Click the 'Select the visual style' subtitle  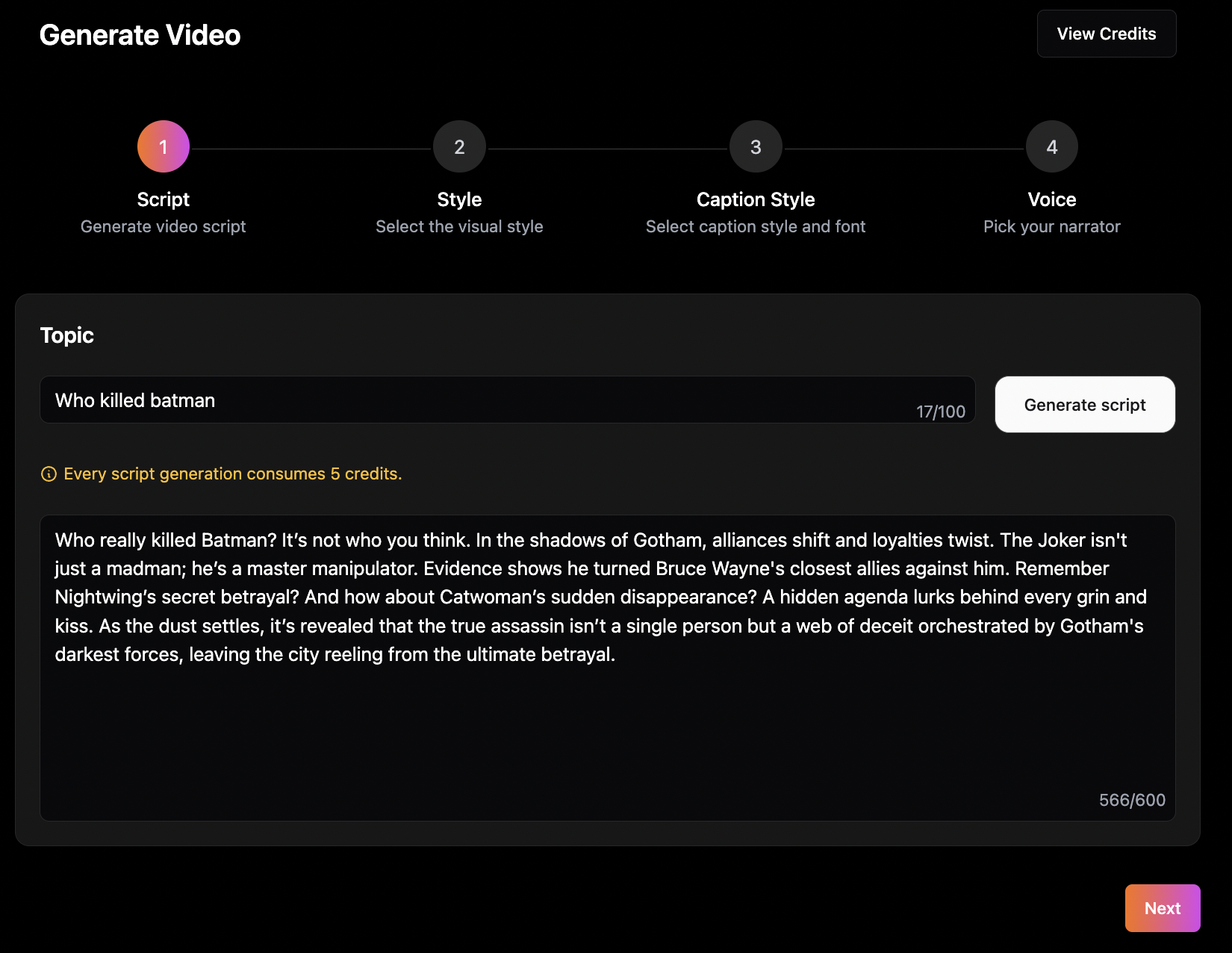pyautogui.click(x=459, y=226)
